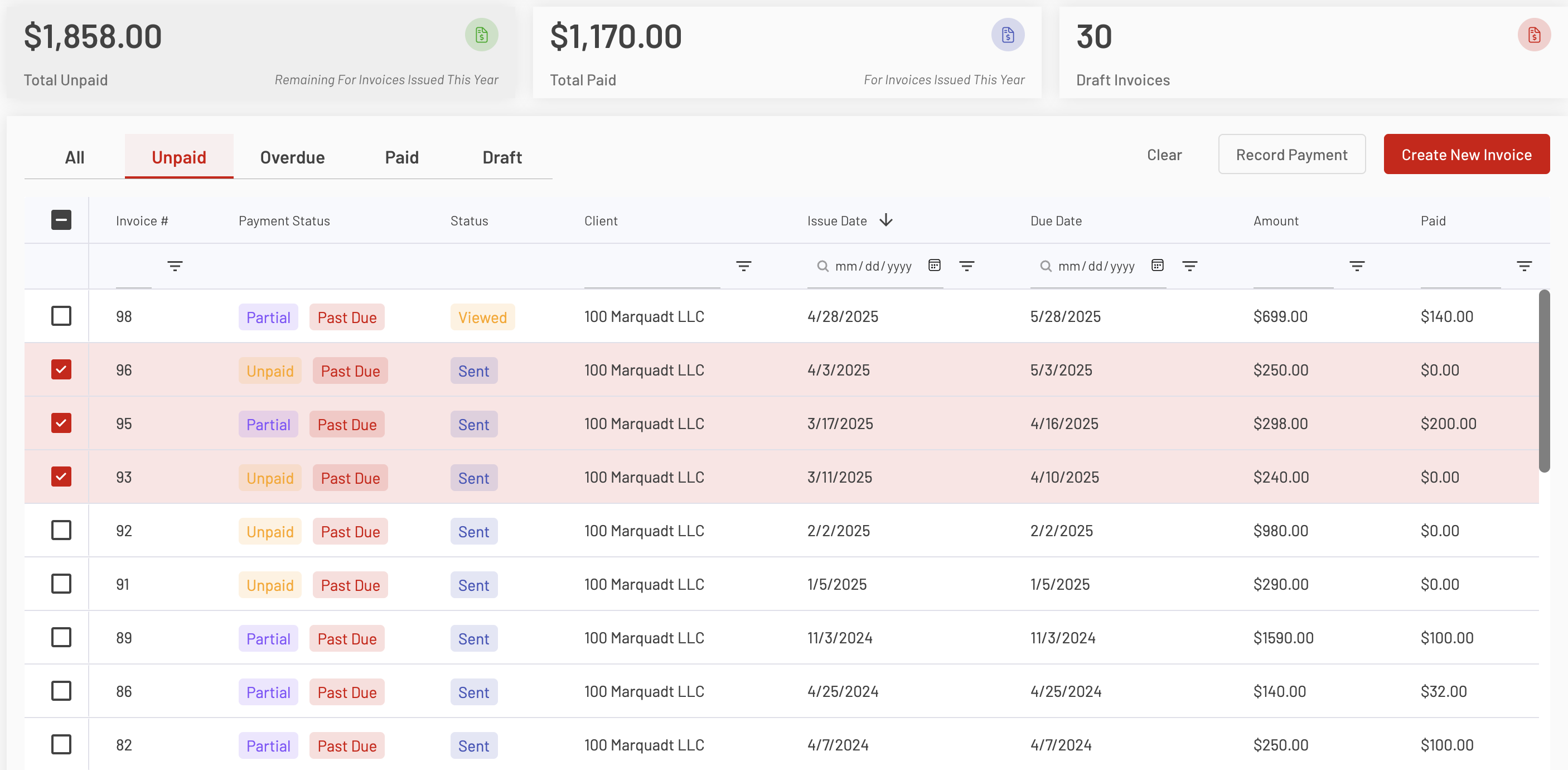Open the Client column filter icon
The height and width of the screenshot is (770, 1568).
click(743, 266)
